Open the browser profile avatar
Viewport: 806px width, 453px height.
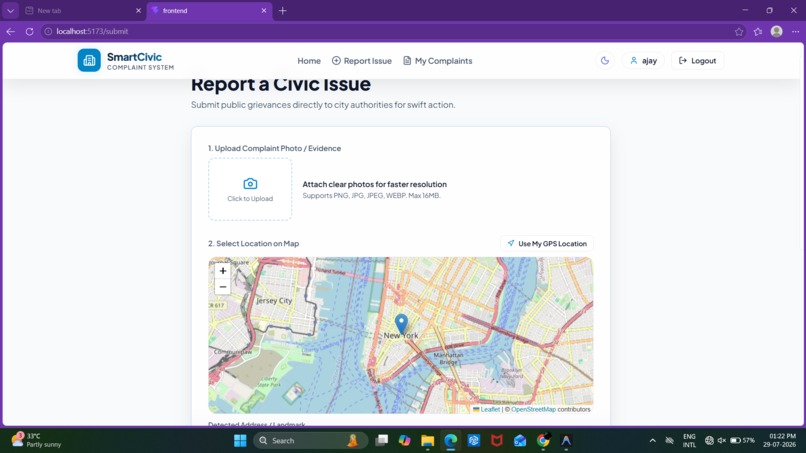(776, 31)
